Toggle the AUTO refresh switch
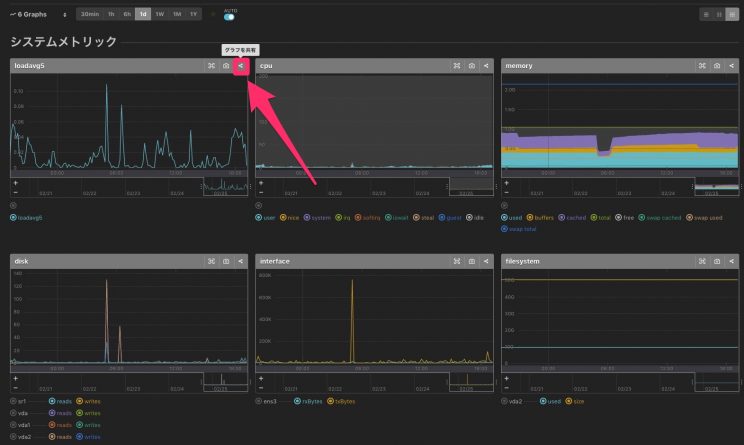The width and height of the screenshot is (744, 445). pos(229,17)
